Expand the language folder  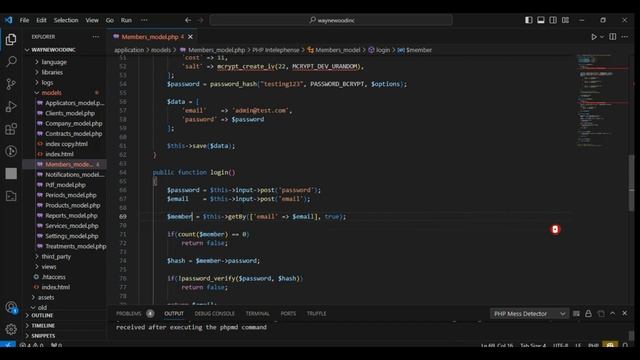pos(54,62)
